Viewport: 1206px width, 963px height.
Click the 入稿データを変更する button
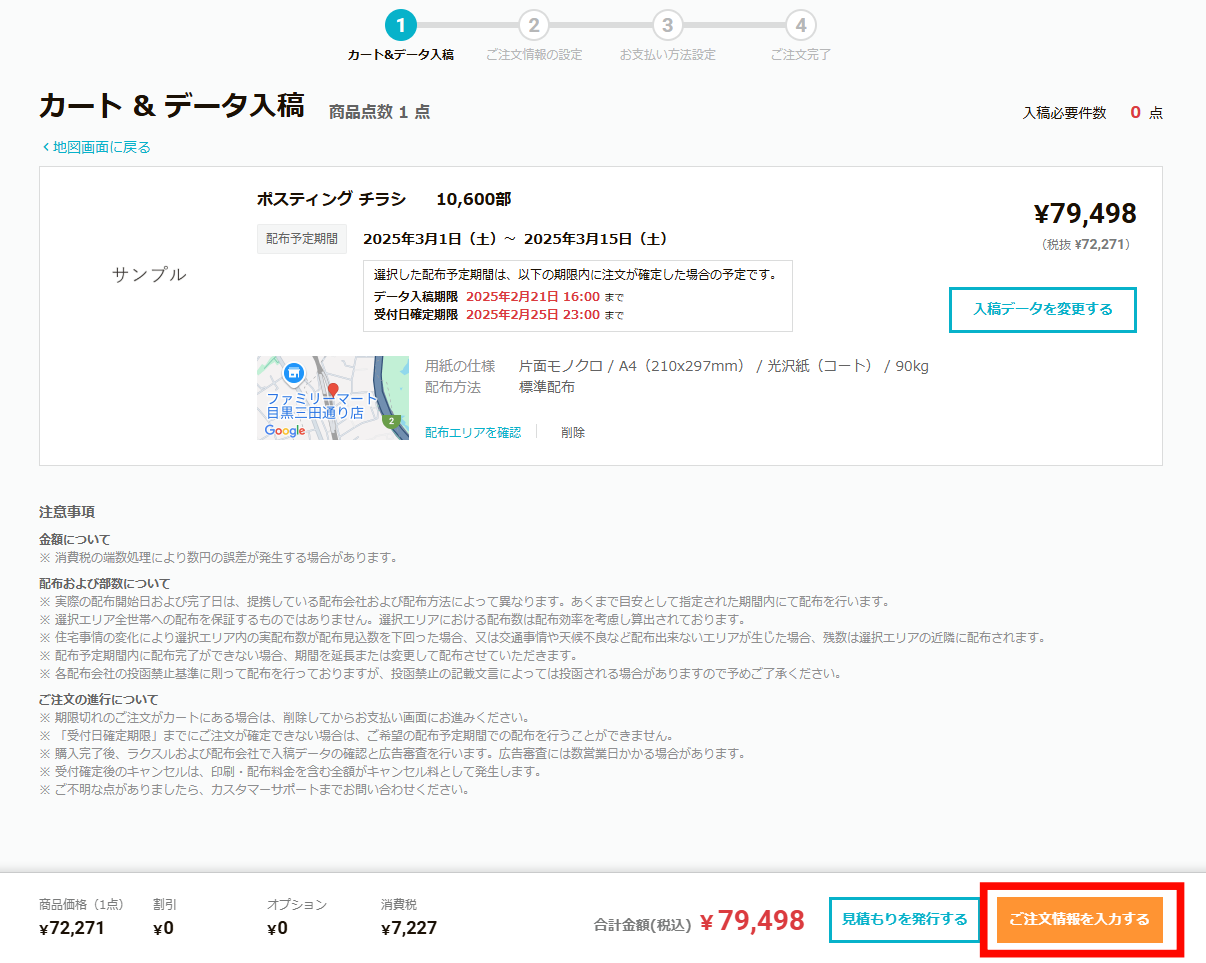click(x=1042, y=310)
